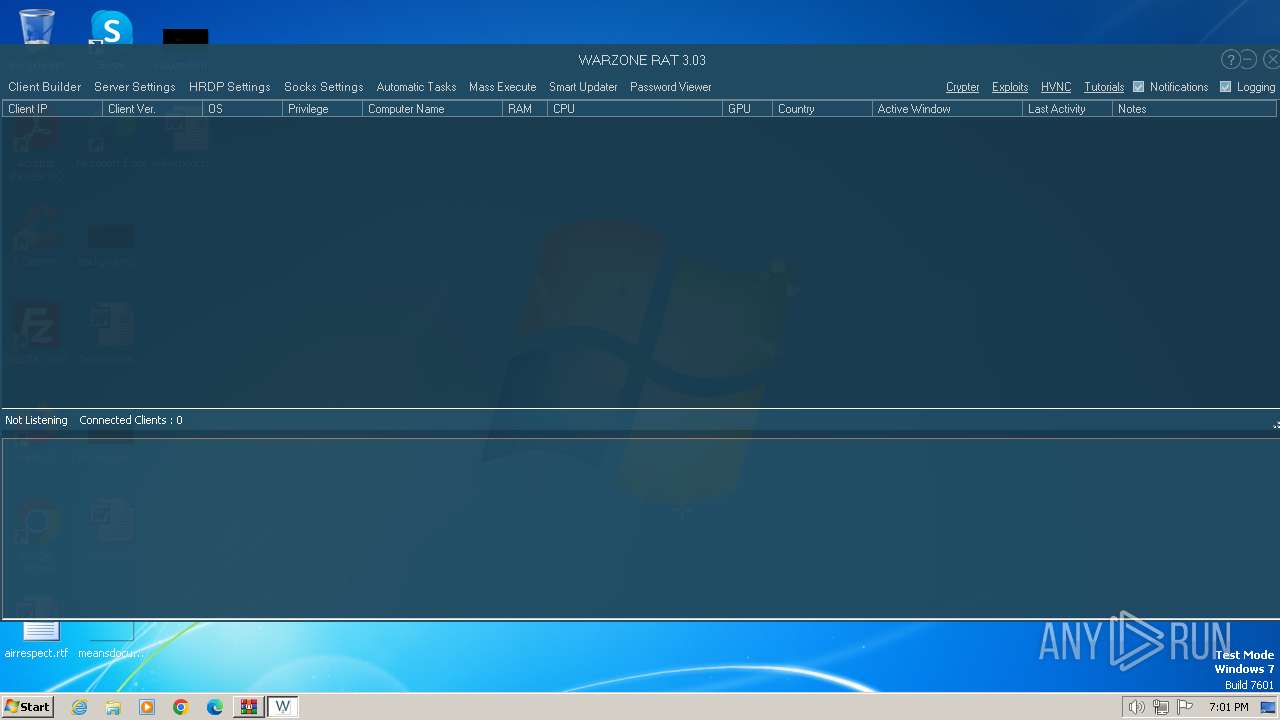1280x720 pixels.
Task: Click the WARZONE RAT 3.03 title text
Action: (642, 60)
